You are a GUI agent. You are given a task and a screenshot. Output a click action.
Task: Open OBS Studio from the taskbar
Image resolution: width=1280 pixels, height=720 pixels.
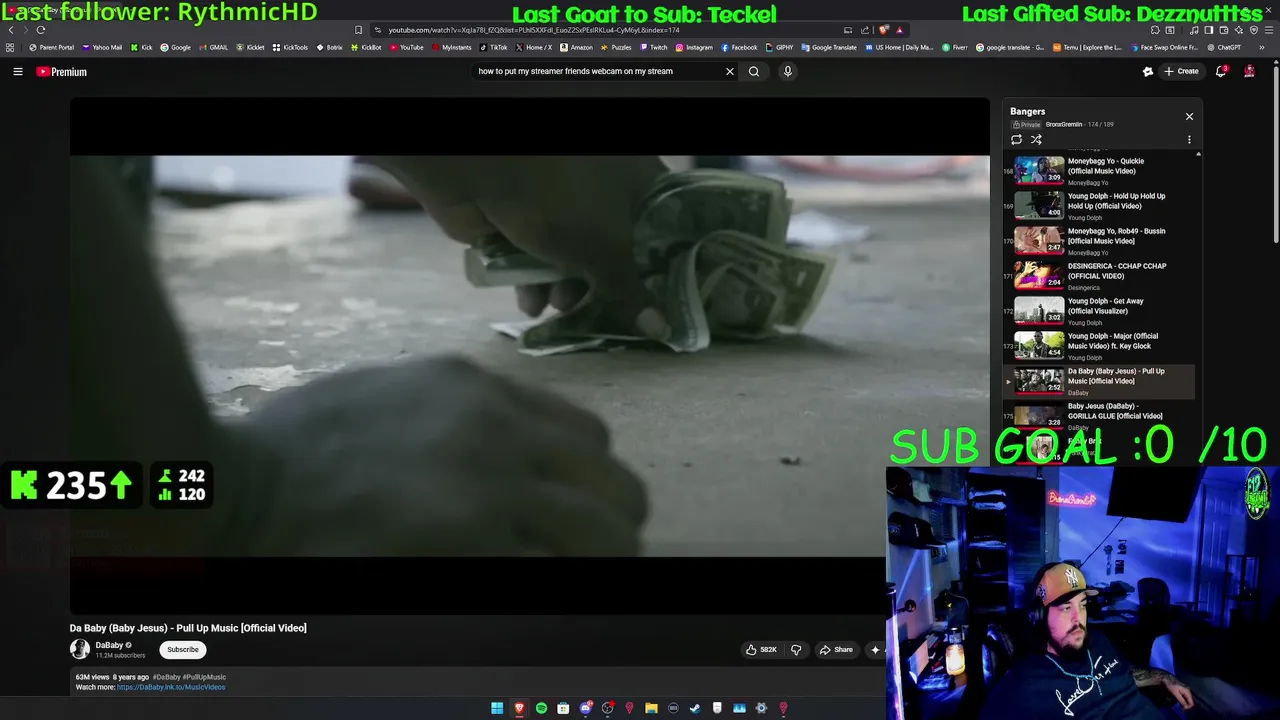point(607,708)
